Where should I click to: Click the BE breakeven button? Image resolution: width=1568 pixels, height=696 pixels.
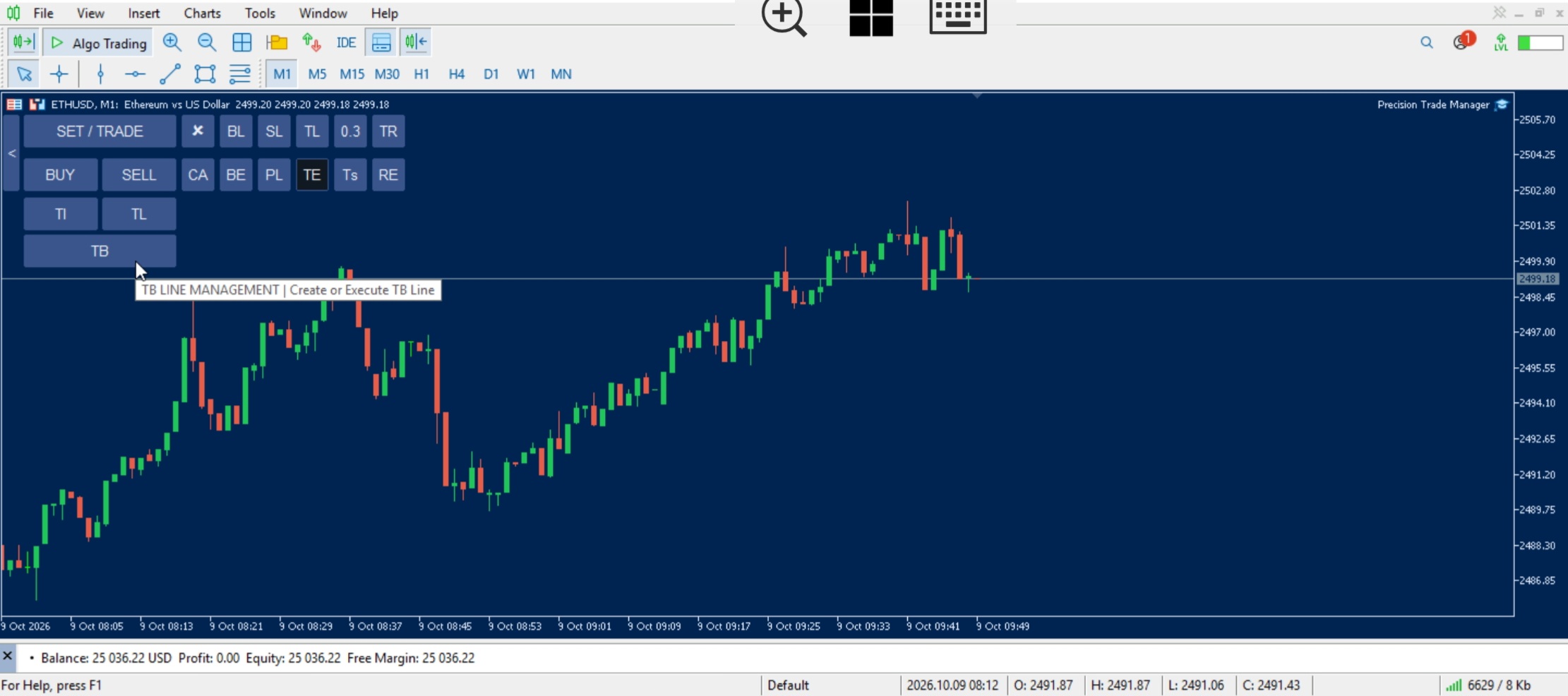click(236, 175)
